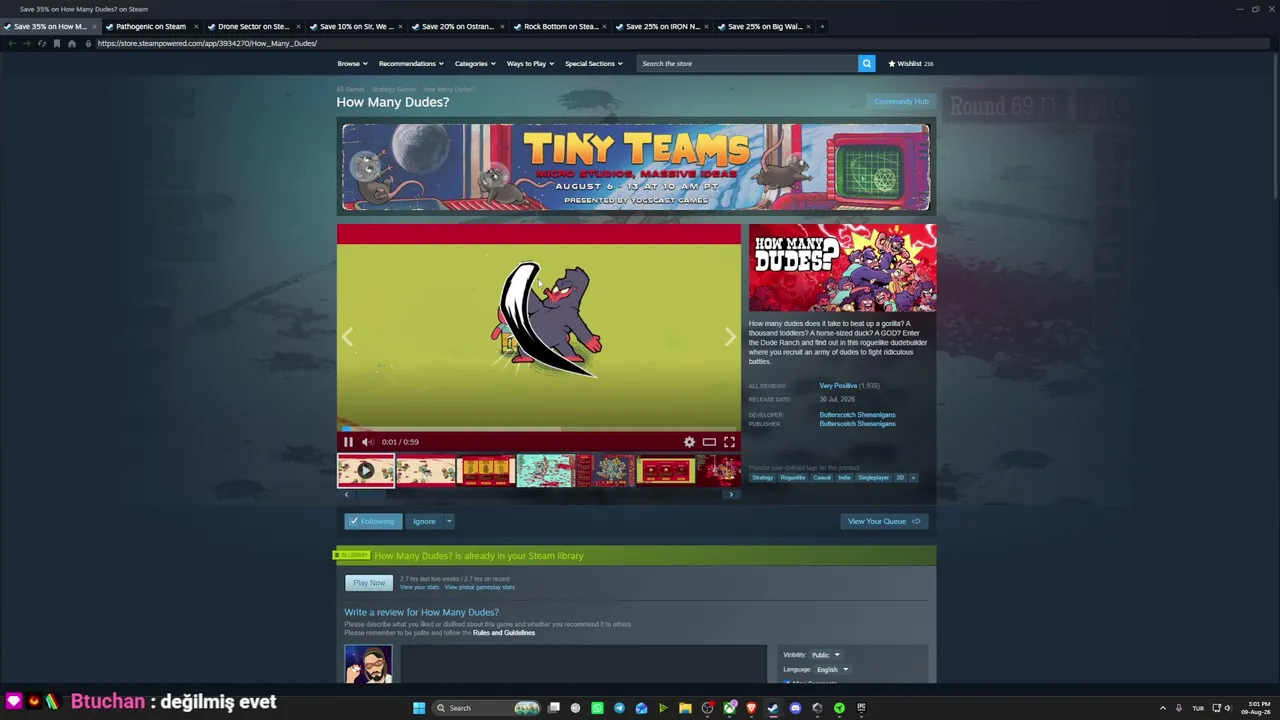Mute the trailer volume speaker icon

coord(367,442)
